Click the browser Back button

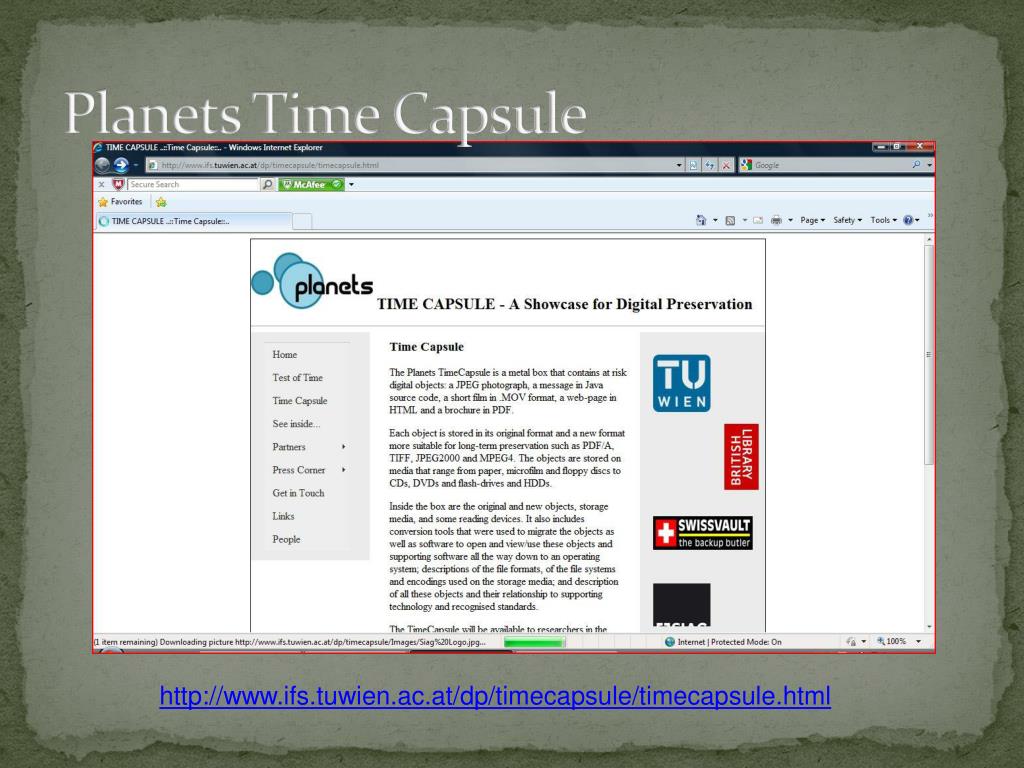(x=103, y=165)
